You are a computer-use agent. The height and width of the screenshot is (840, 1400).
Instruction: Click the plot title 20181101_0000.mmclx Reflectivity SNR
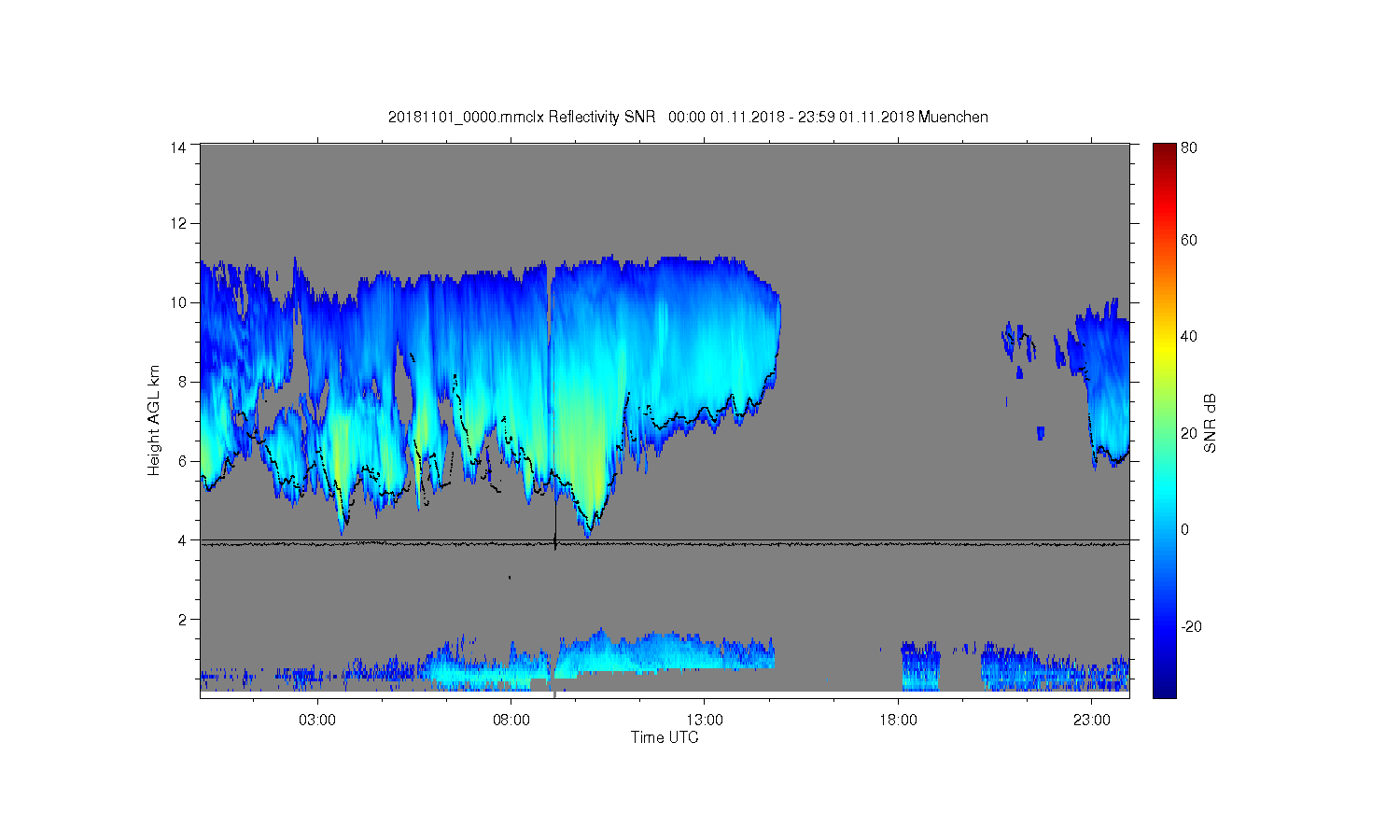(688, 117)
